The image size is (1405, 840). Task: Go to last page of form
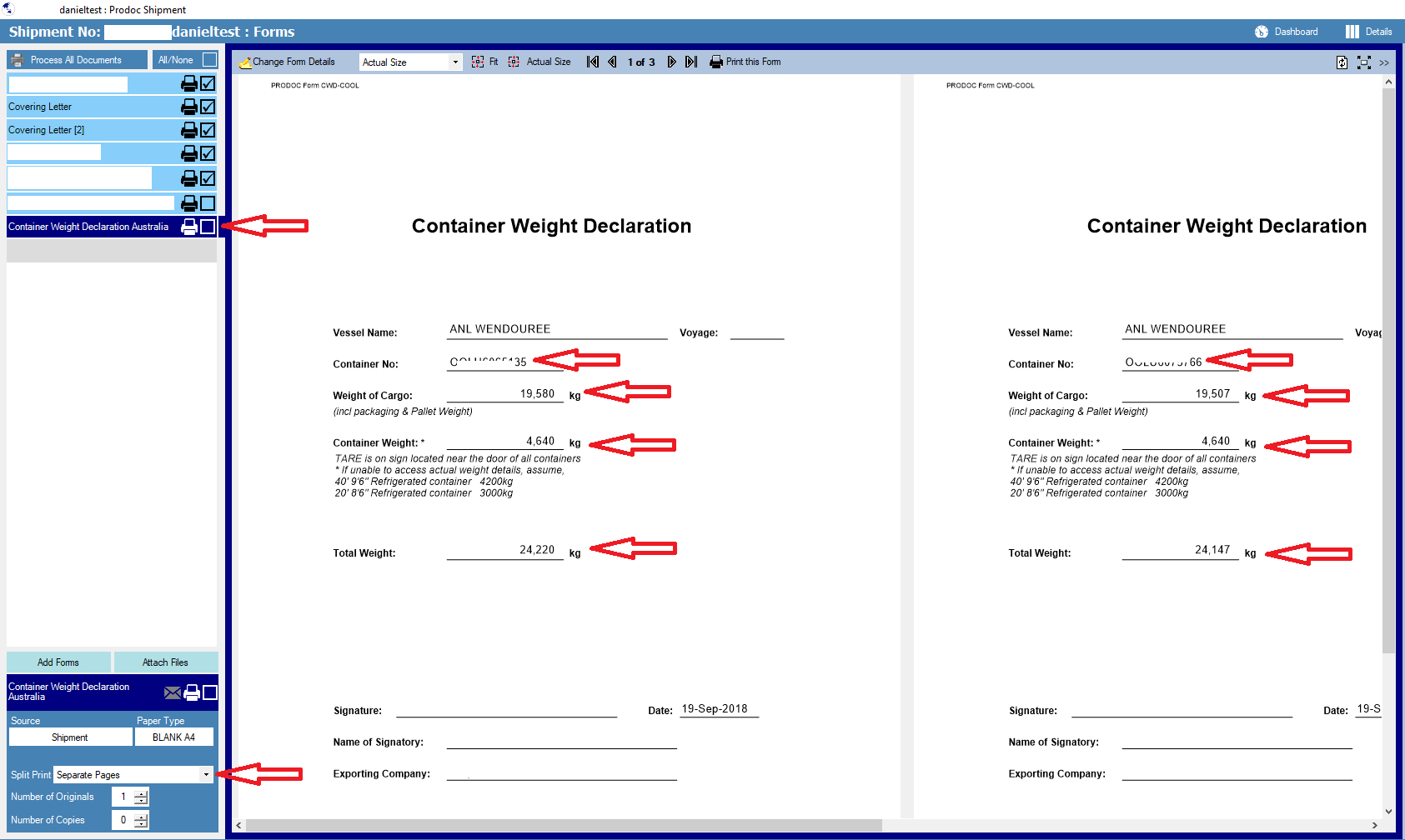[691, 62]
